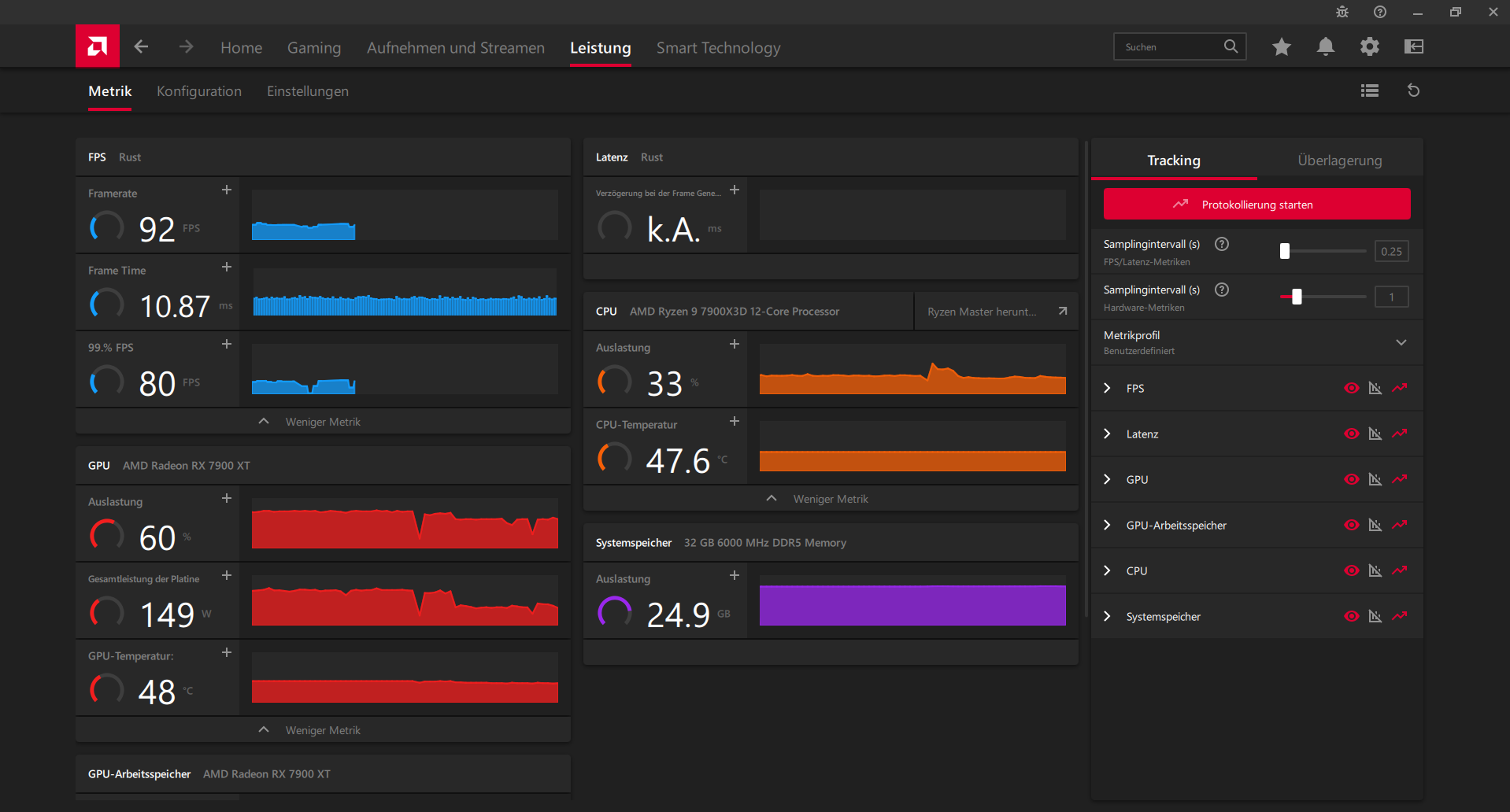
Task: Go back with the left arrow
Action: tap(141, 46)
